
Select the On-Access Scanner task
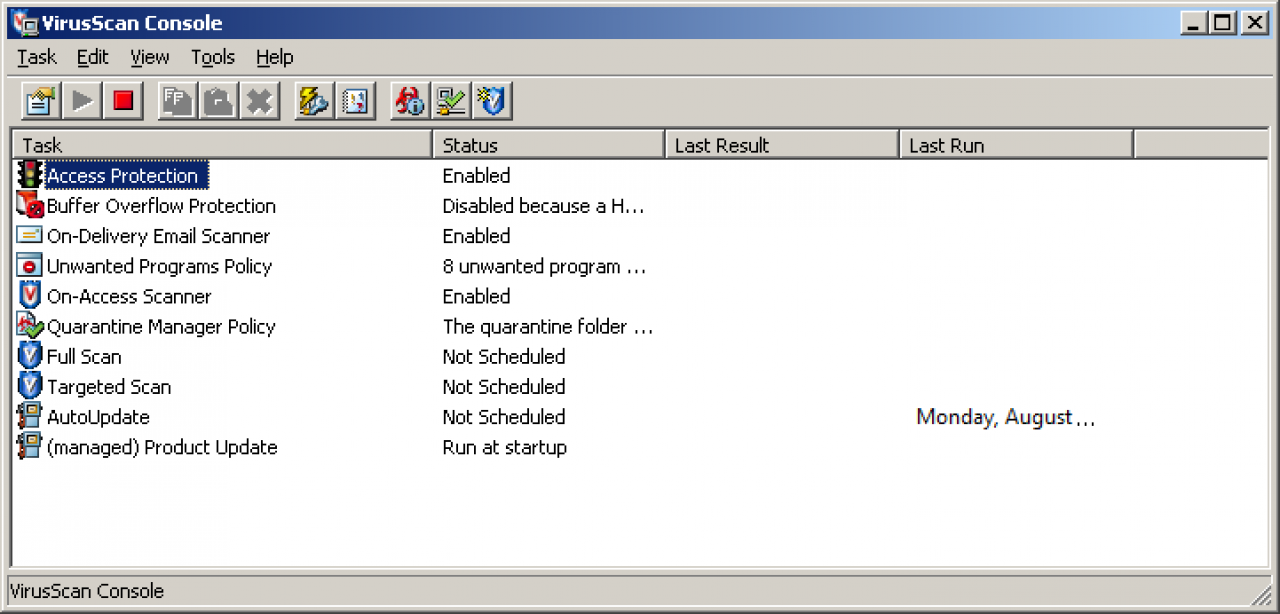coord(129,296)
